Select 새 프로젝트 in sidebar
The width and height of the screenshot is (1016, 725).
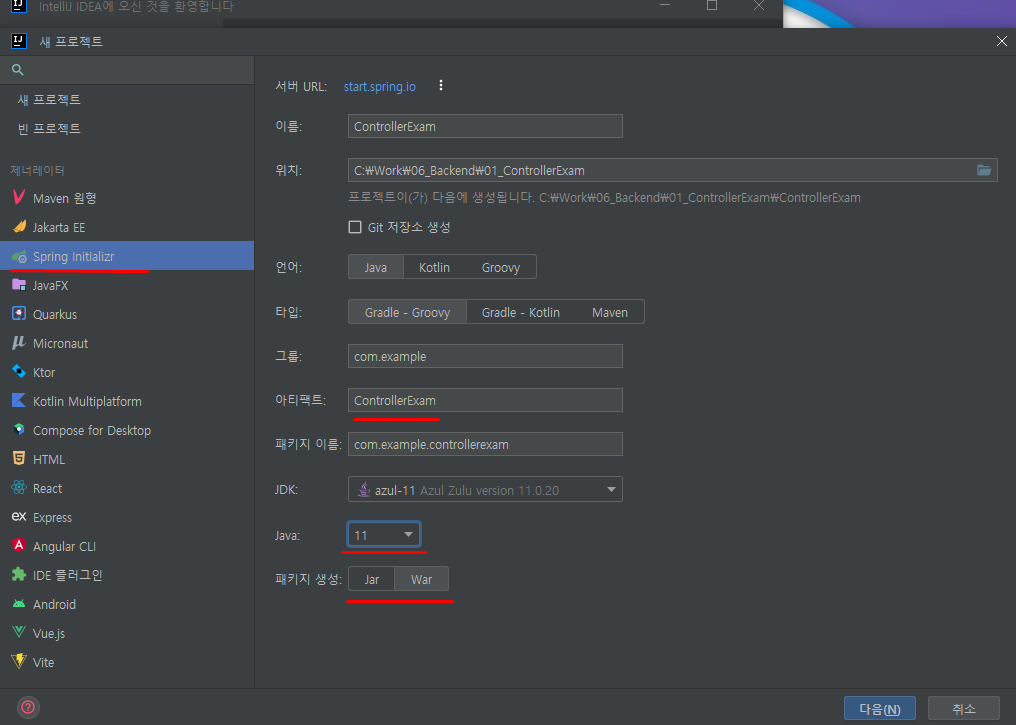pyautogui.click(x=127, y=100)
